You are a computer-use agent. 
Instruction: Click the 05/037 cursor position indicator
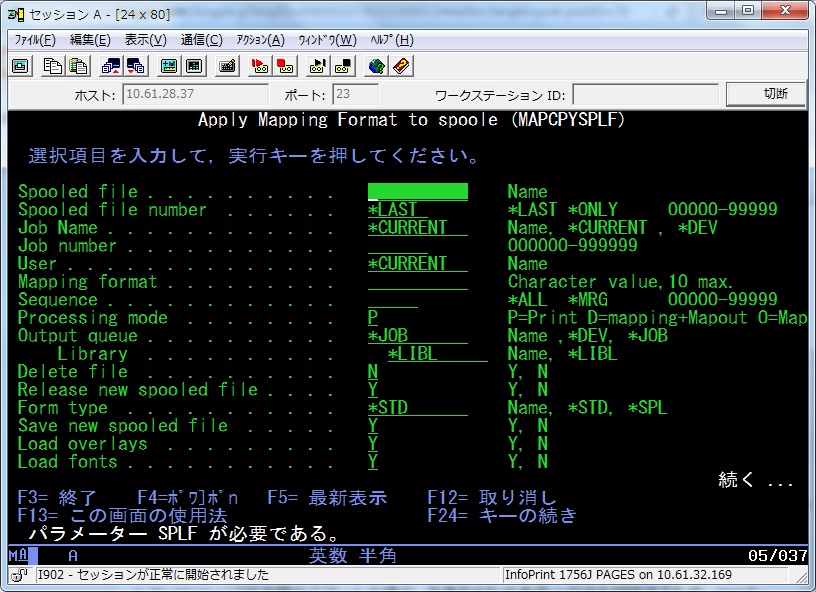coord(777,556)
